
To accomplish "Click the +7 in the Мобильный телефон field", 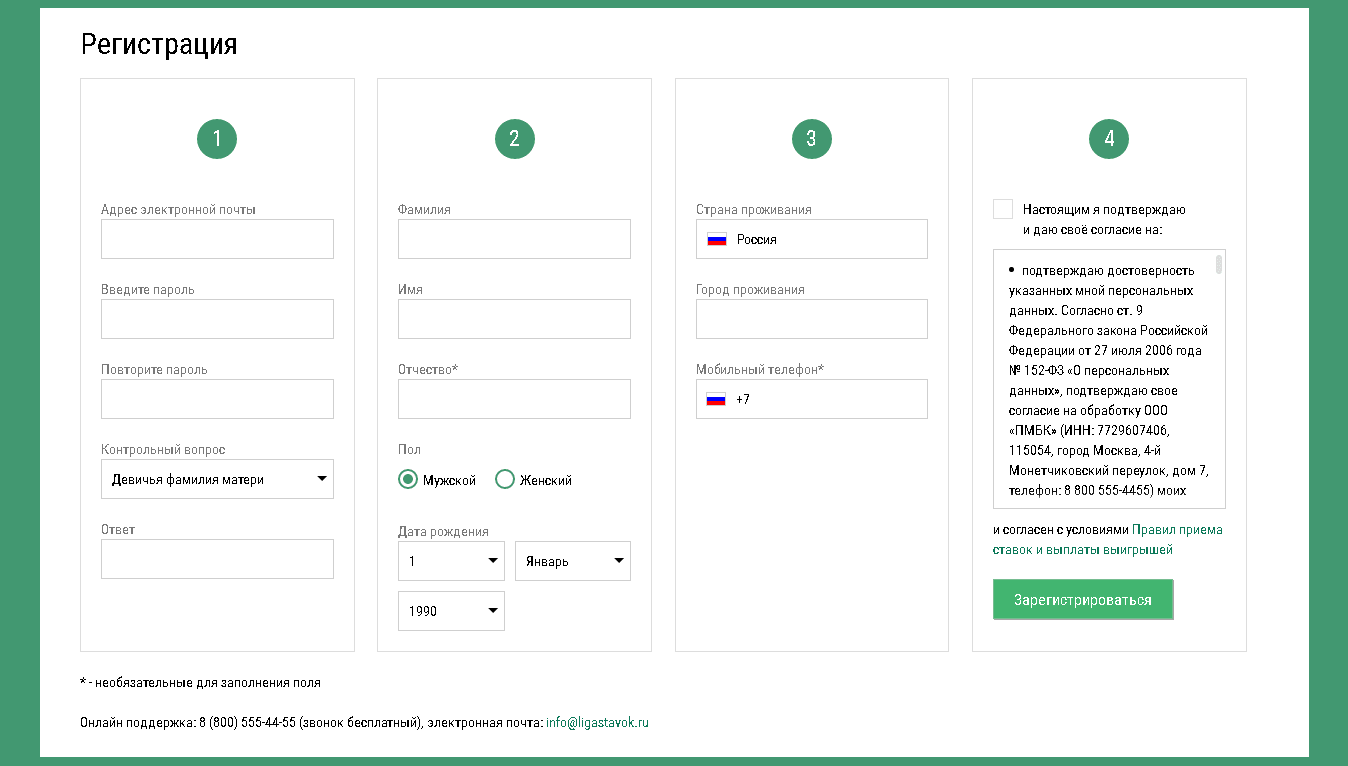I will tap(743, 399).
